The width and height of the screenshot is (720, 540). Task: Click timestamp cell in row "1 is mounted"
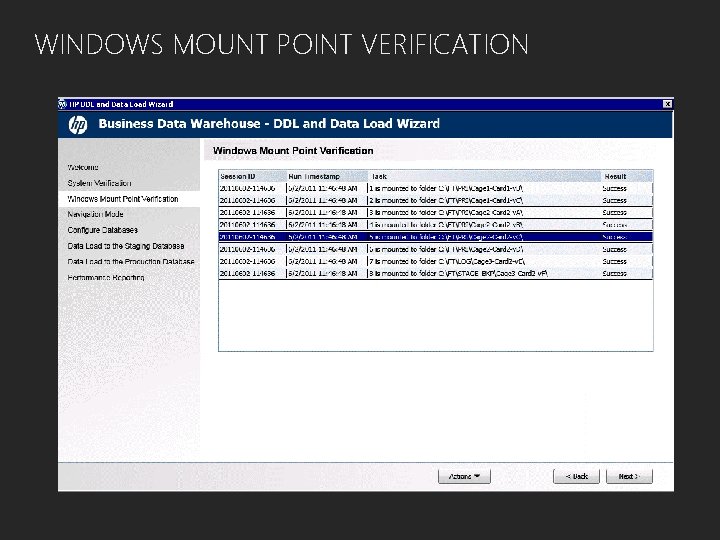tap(323, 188)
